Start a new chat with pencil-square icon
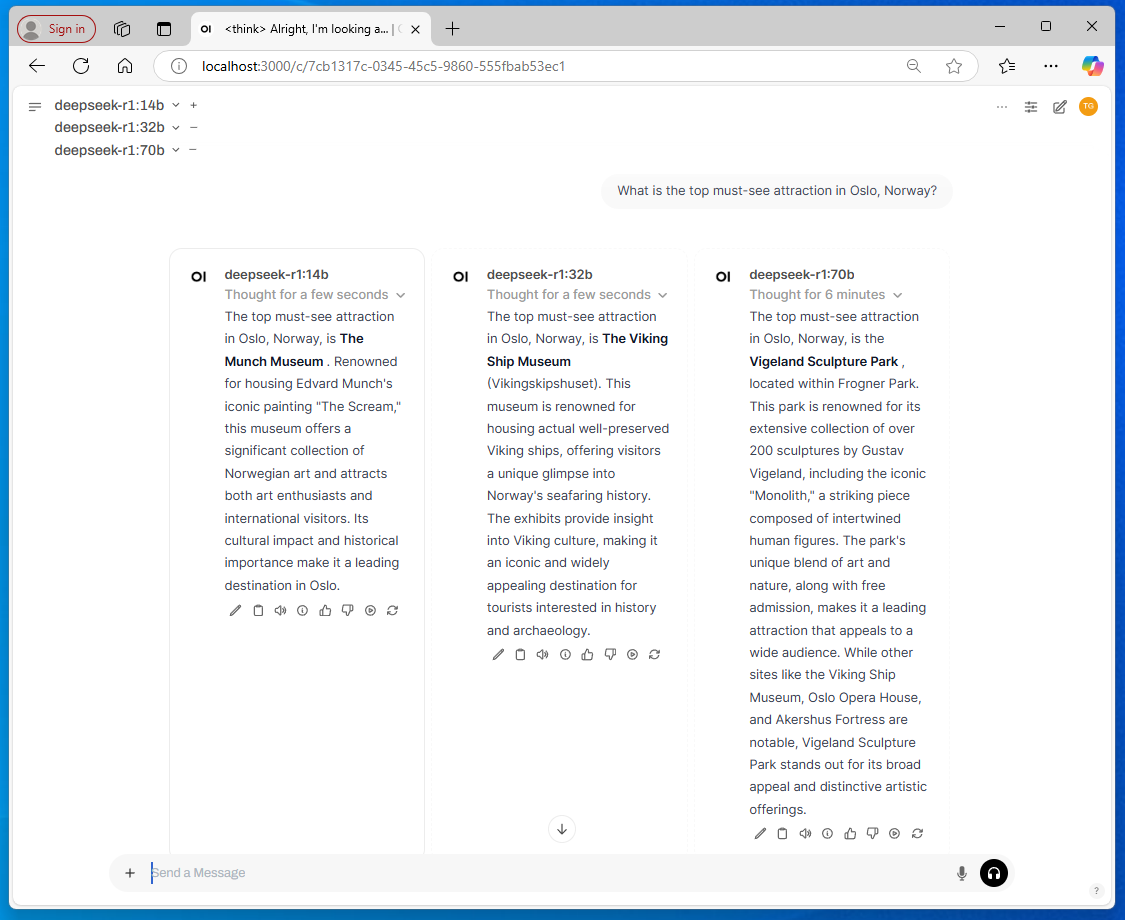Image resolution: width=1125 pixels, height=920 pixels. point(1060,107)
